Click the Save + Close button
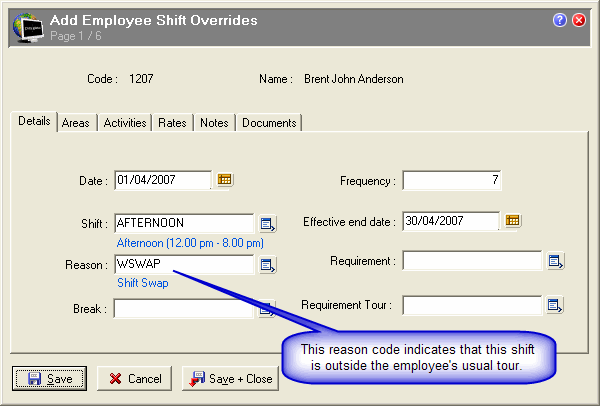Viewport: 600px width, 406px height. tap(232, 379)
